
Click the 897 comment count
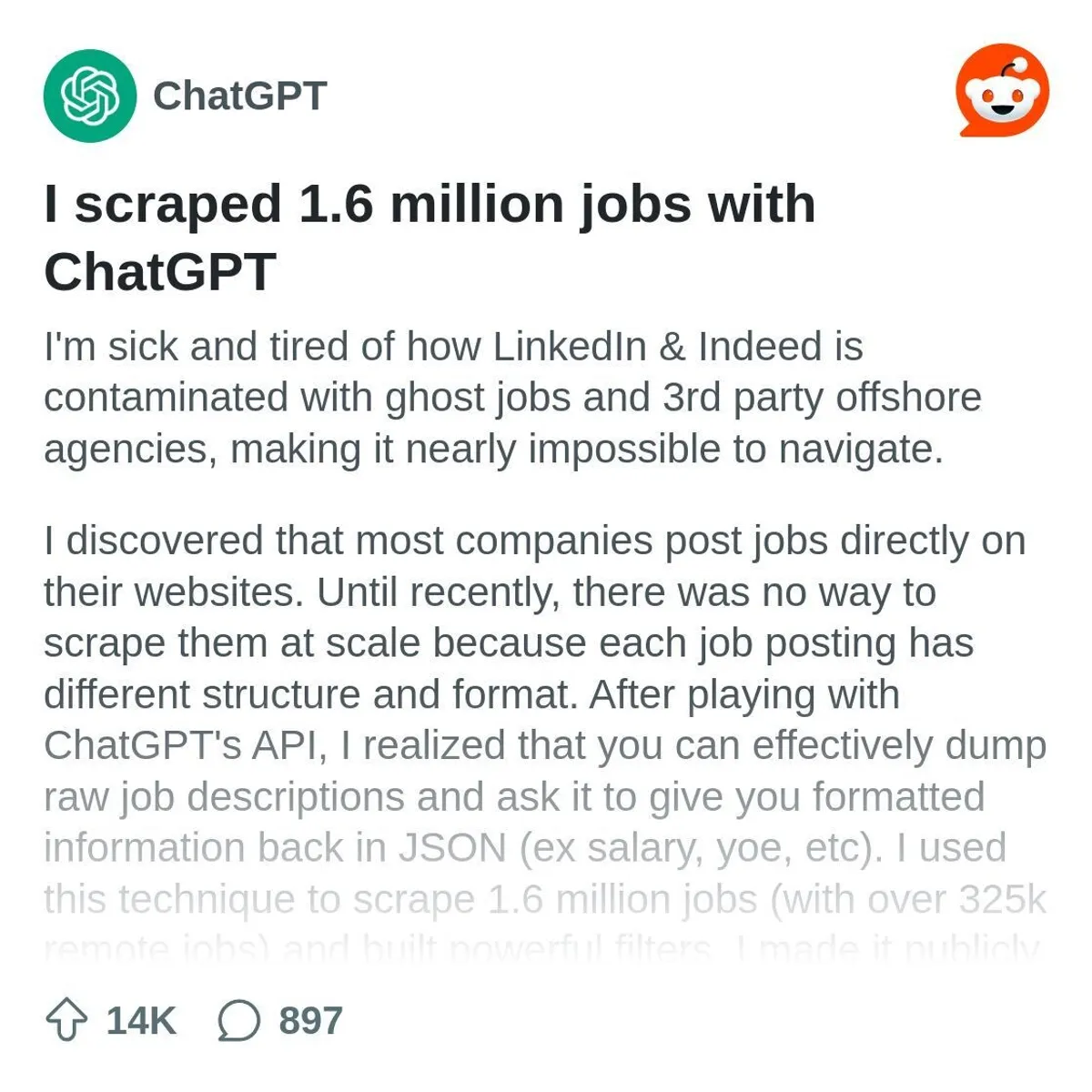tap(308, 1020)
